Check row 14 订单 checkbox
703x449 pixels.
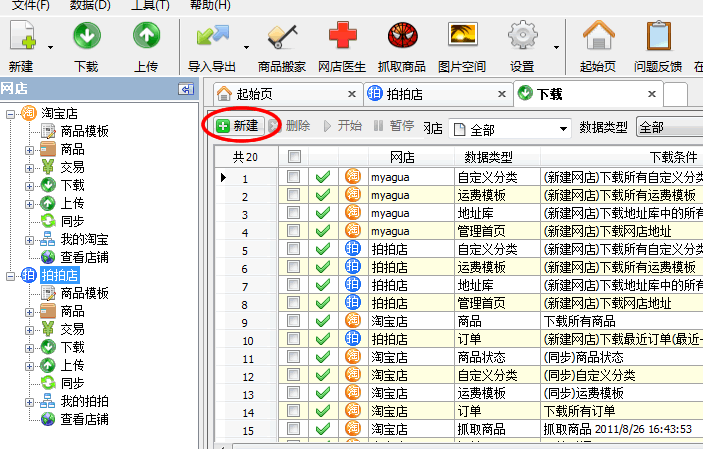[x=294, y=410]
